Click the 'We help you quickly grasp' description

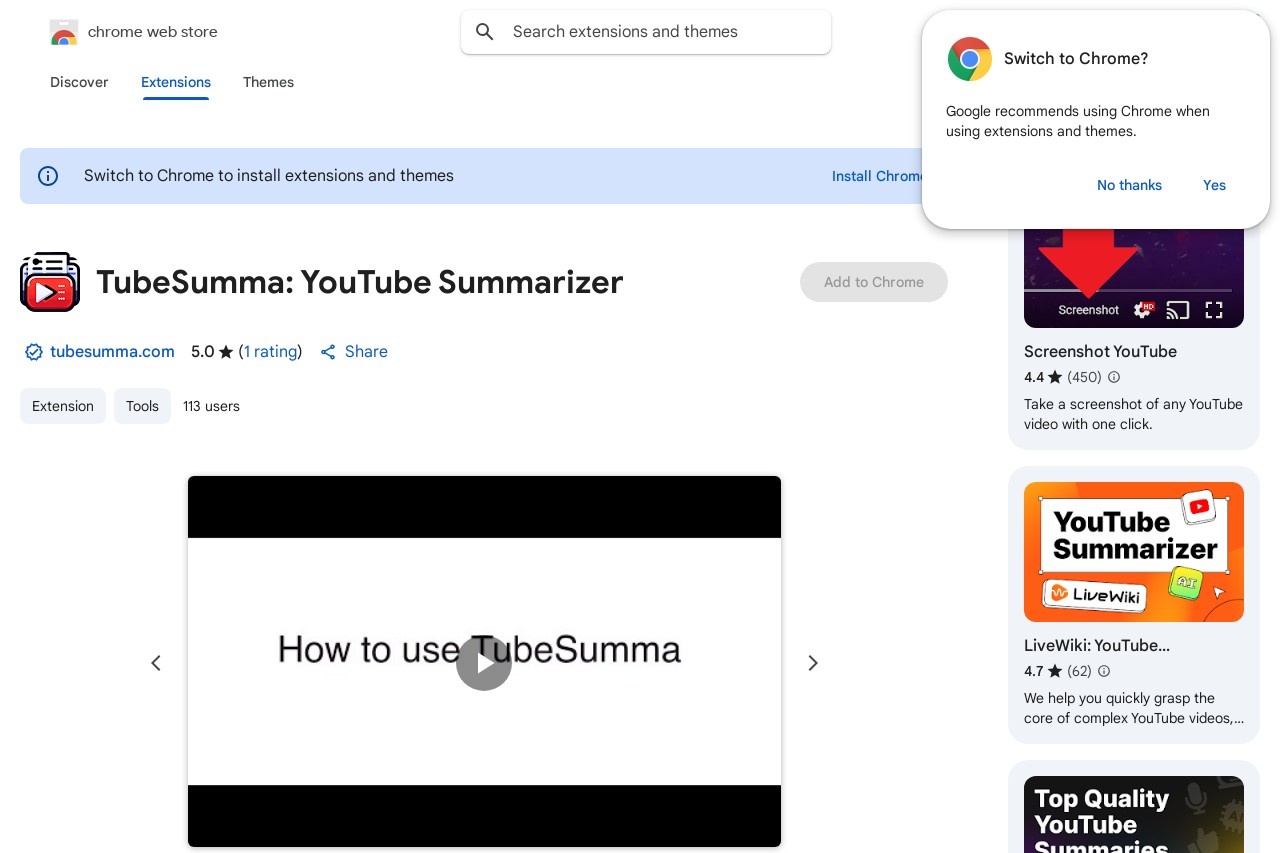tap(1134, 708)
